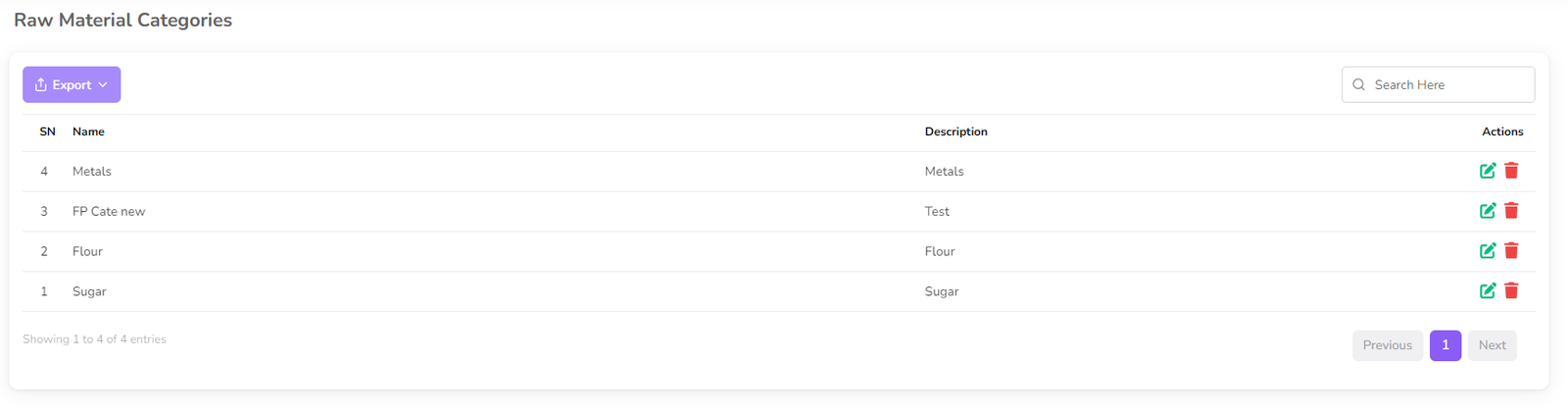Viewport: 1568px width, 413px height.
Task: Delete the Sugar category row
Action: coord(1511,291)
